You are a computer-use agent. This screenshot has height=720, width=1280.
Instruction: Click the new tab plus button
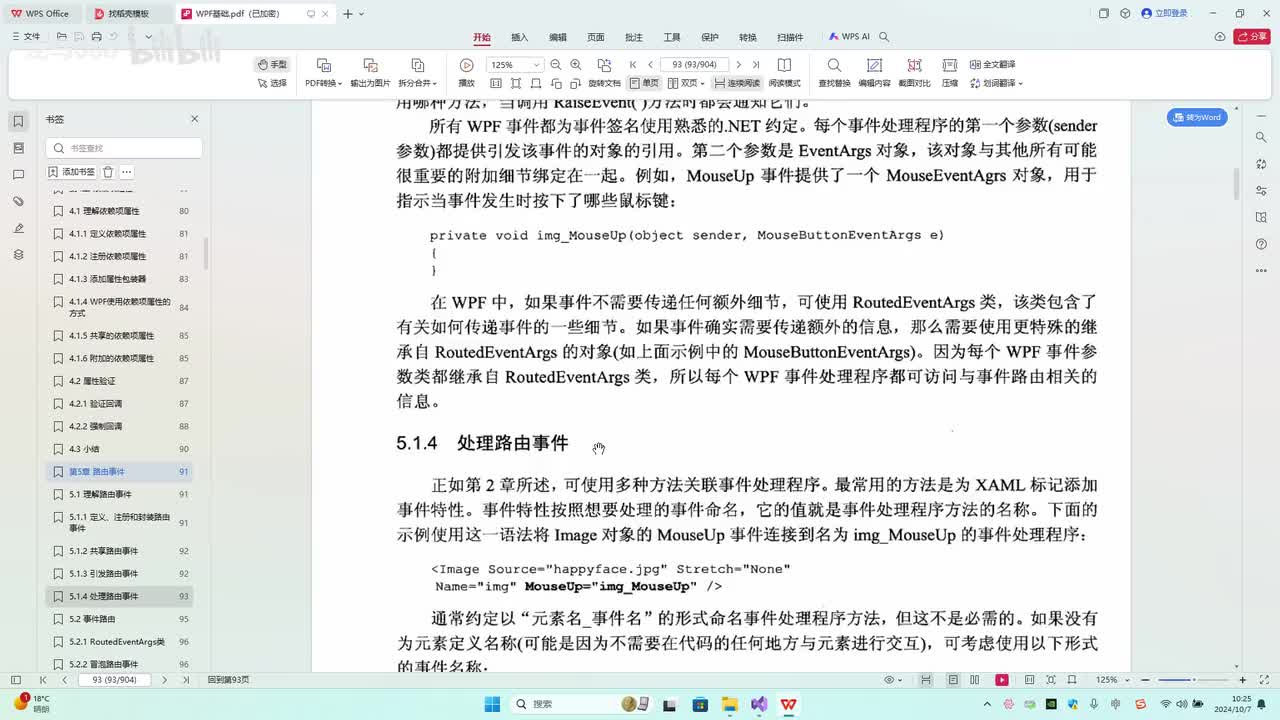click(347, 13)
